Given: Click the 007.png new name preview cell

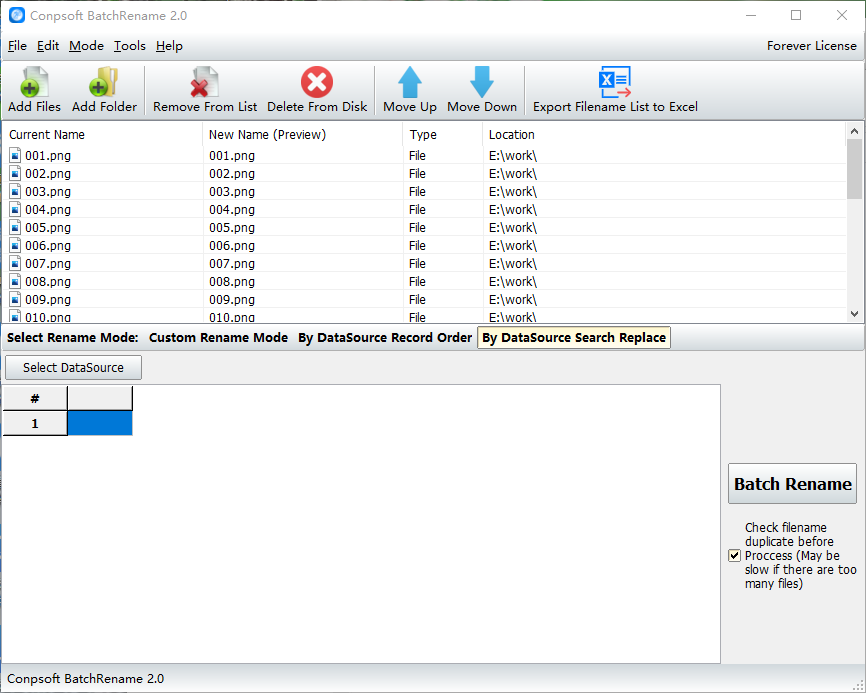Looking at the screenshot, I should point(232,263).
